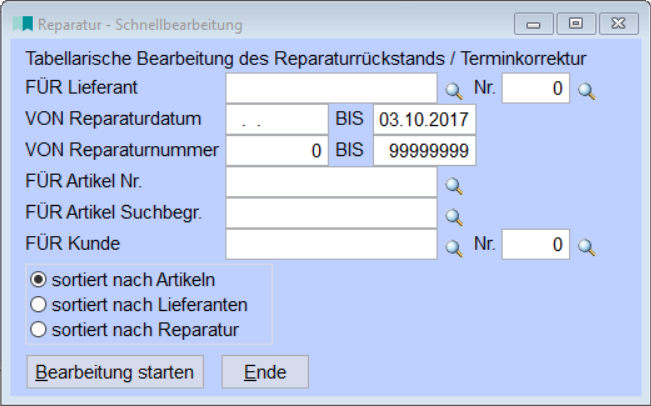Click the BIS label in Reparaturdatum row

pyautogui.click(x=350, y=119)
